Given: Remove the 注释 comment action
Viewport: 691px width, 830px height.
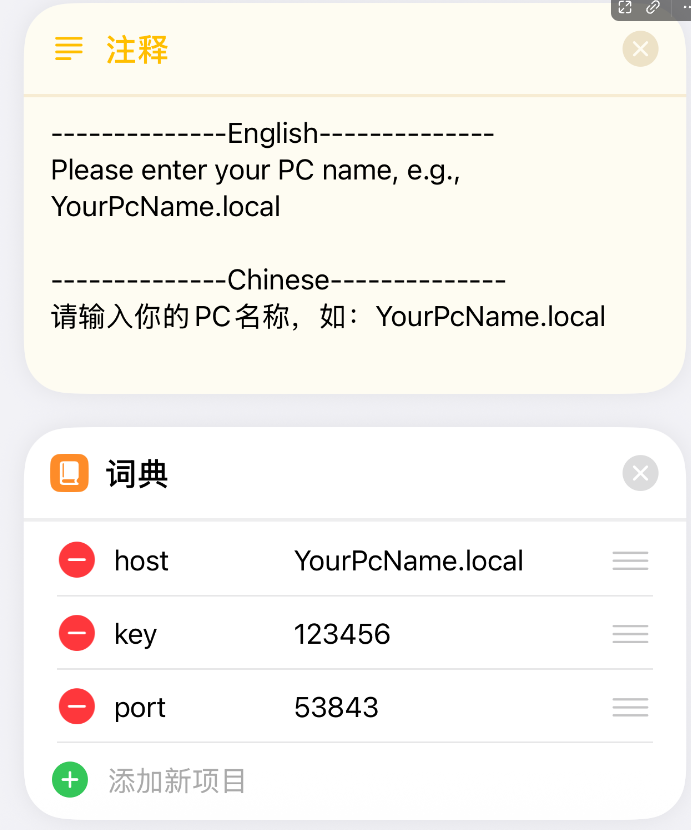Looking at the screenshot, I should coord(640,49).
